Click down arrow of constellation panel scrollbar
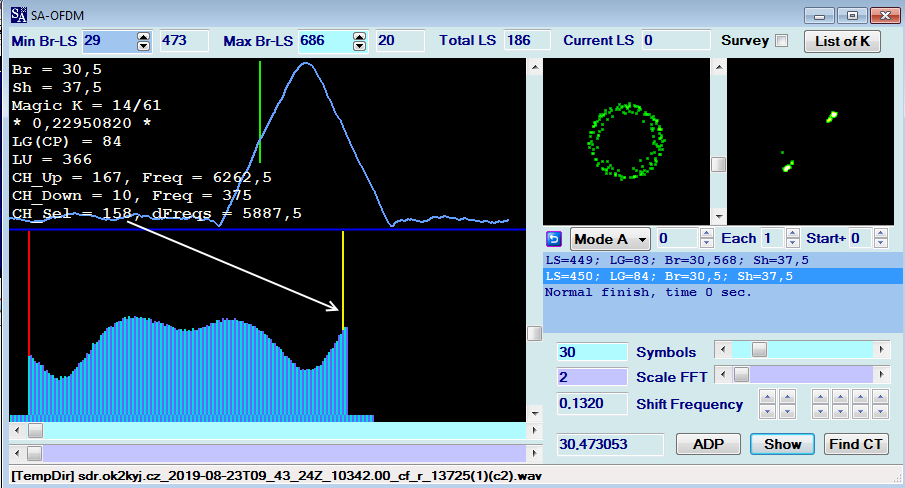Image resolution: width=905 pixels, height=488 pixels. (x=719, y=217)
